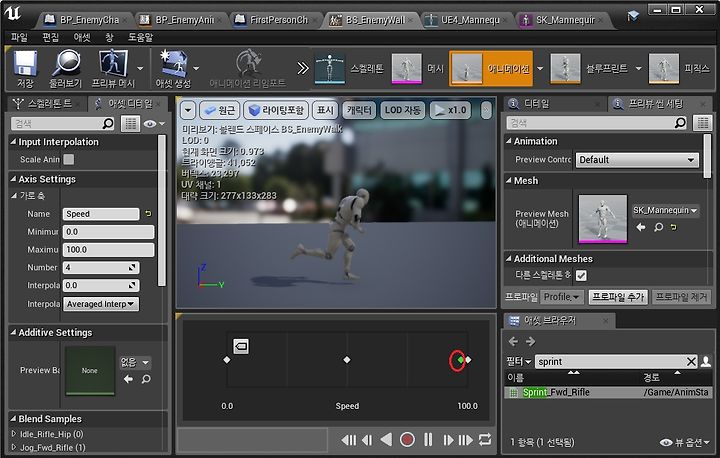Toggle property matrix grid view in left panel
This screenshot has height=458, width=720.
[130, 124]
